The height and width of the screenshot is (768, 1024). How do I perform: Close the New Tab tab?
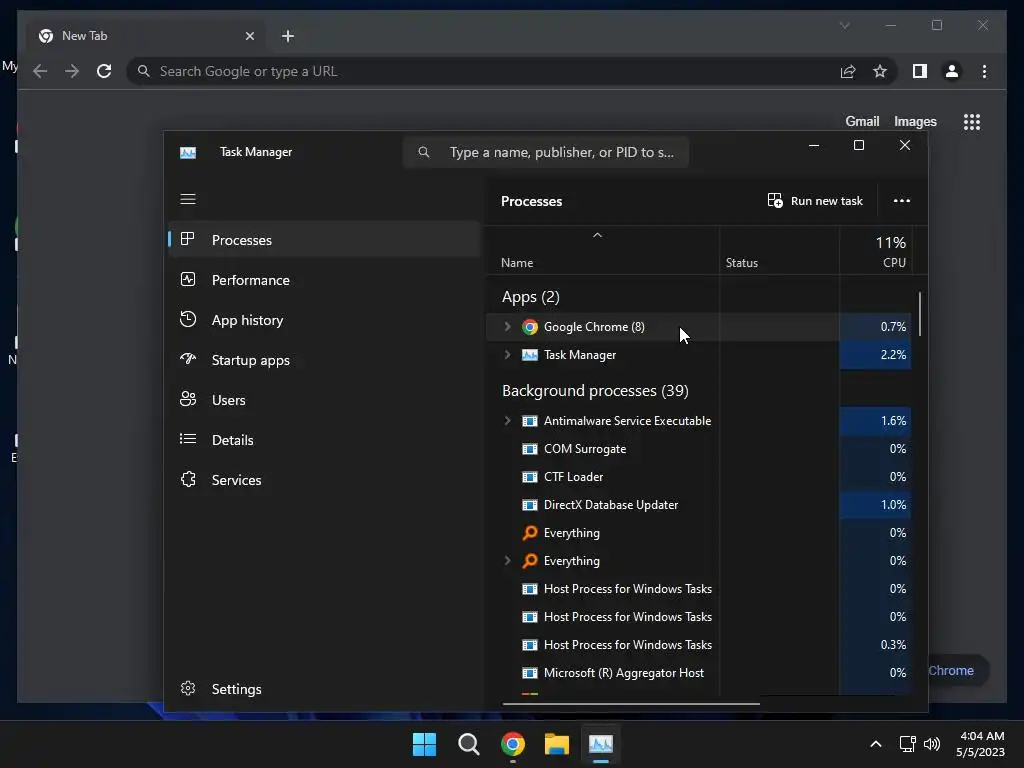coord(249,36)
